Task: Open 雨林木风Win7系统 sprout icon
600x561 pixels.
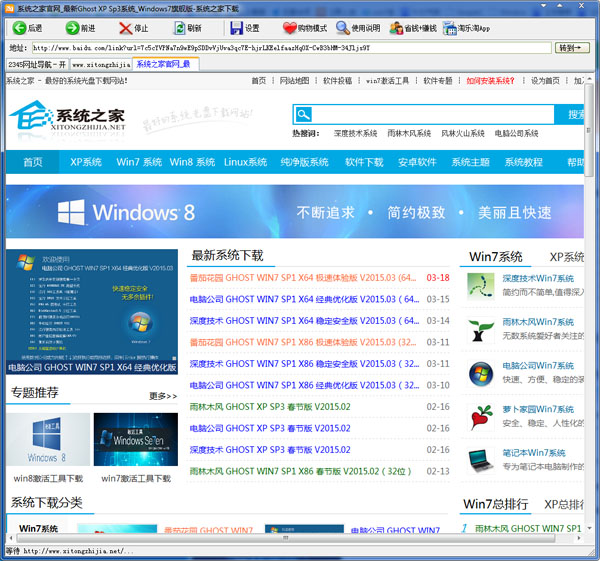Action: click(481, 330)
